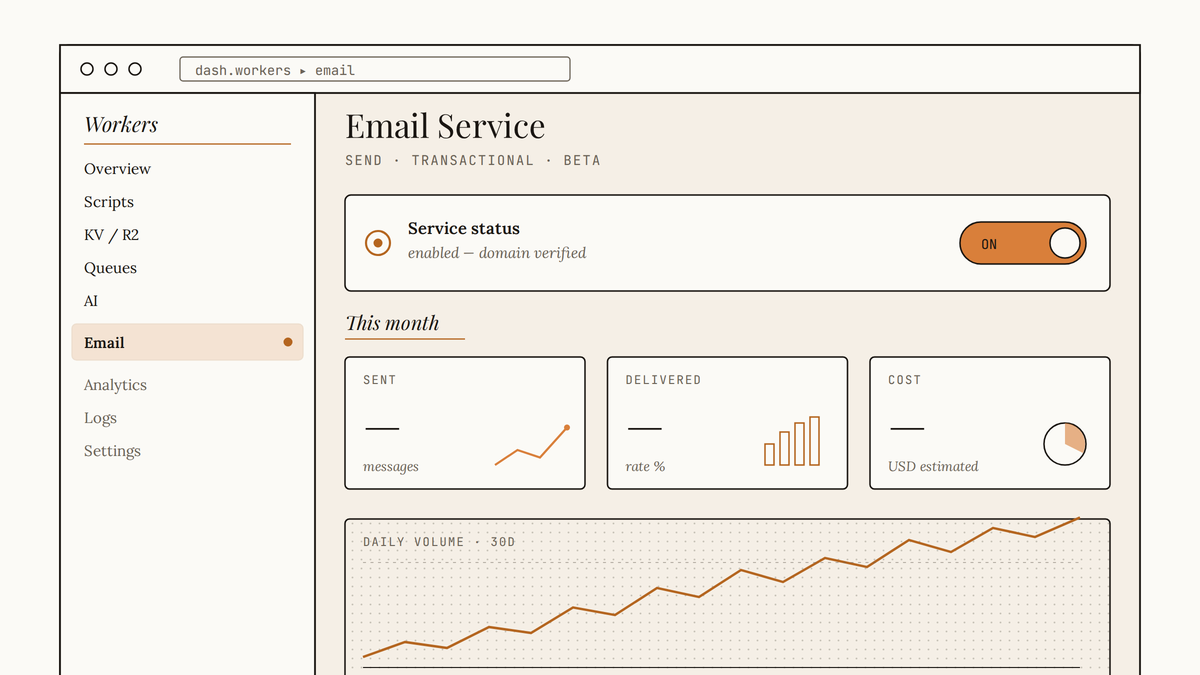Open Scripts in the sidebar
This screenshot has width=1200, height=675.
point(109,202)
